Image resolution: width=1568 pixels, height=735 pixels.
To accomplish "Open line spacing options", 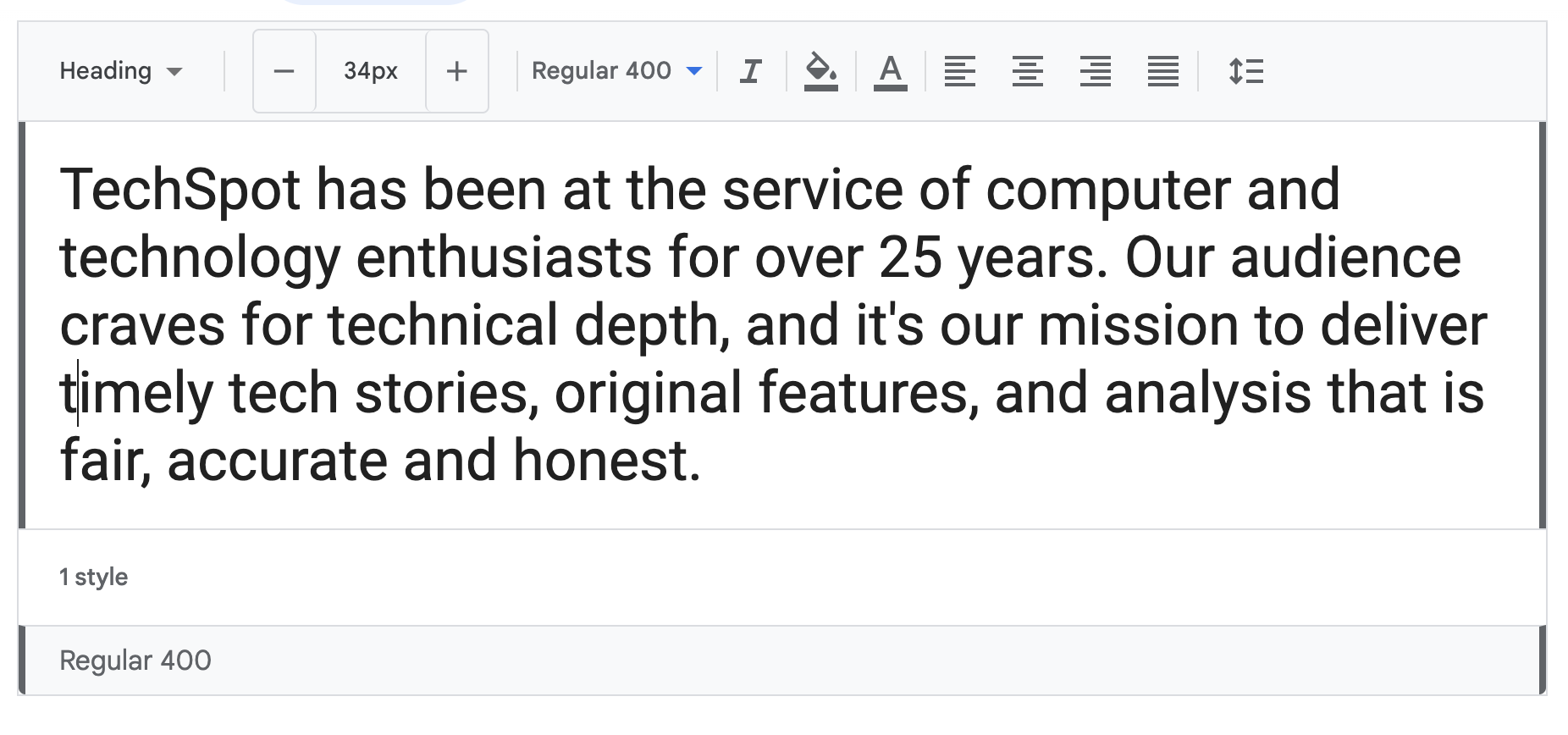I will [1246, 71].
